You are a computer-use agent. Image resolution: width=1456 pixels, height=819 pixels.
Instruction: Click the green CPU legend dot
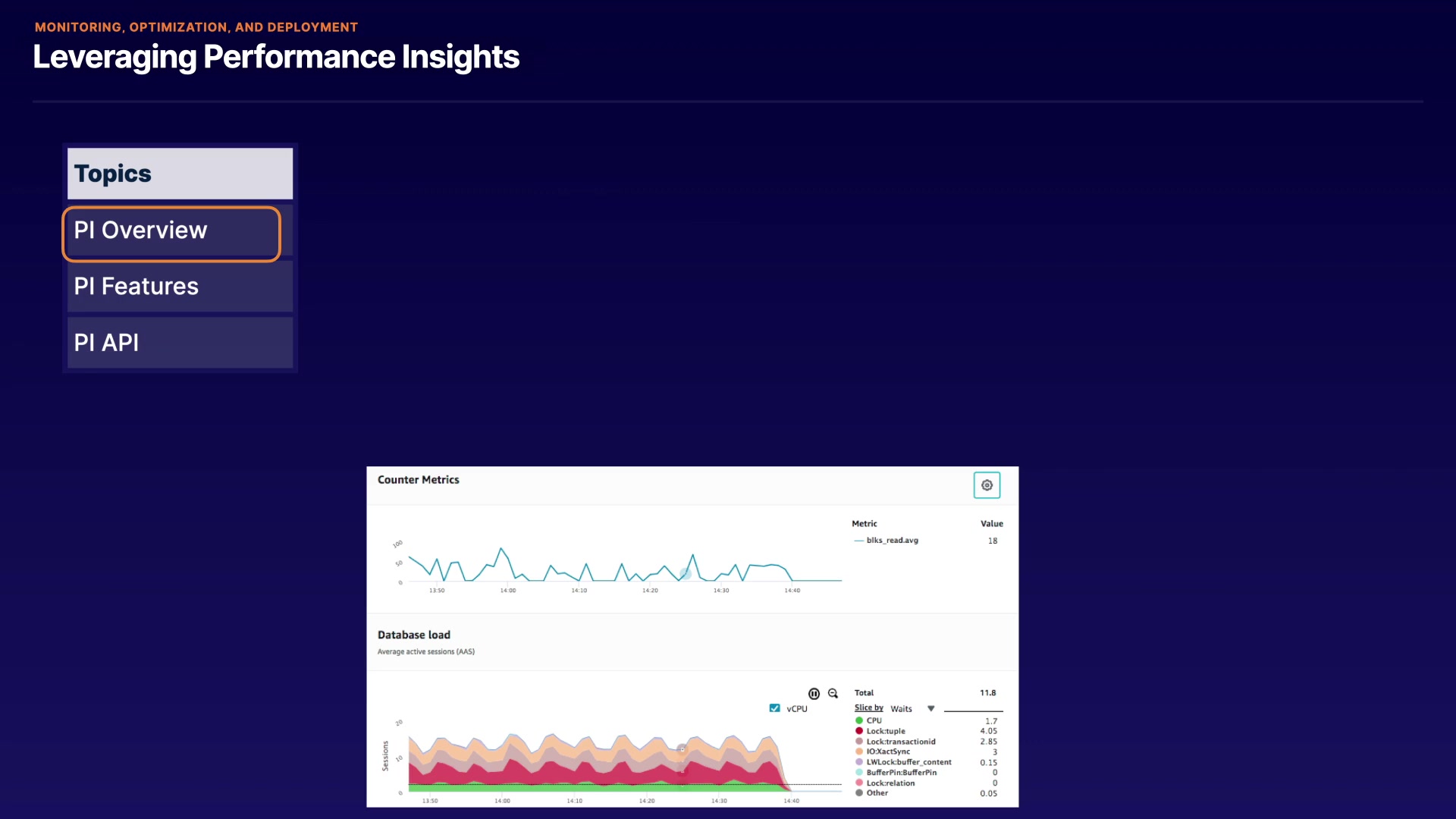[859, 720]
